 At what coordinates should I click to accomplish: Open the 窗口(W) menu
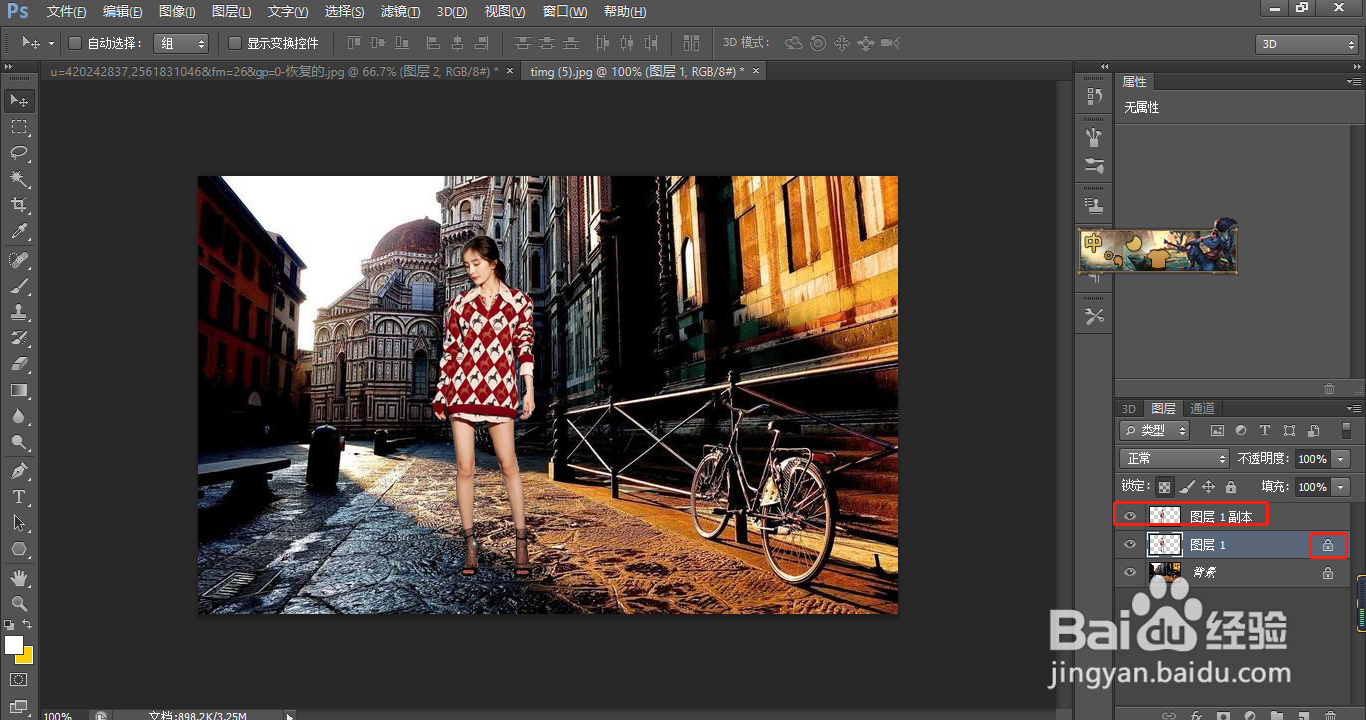click(x=566, y=12)
